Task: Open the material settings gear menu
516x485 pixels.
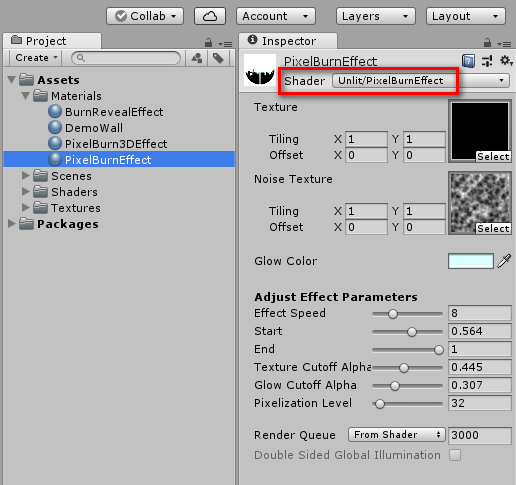Action: tap(506, 61)
